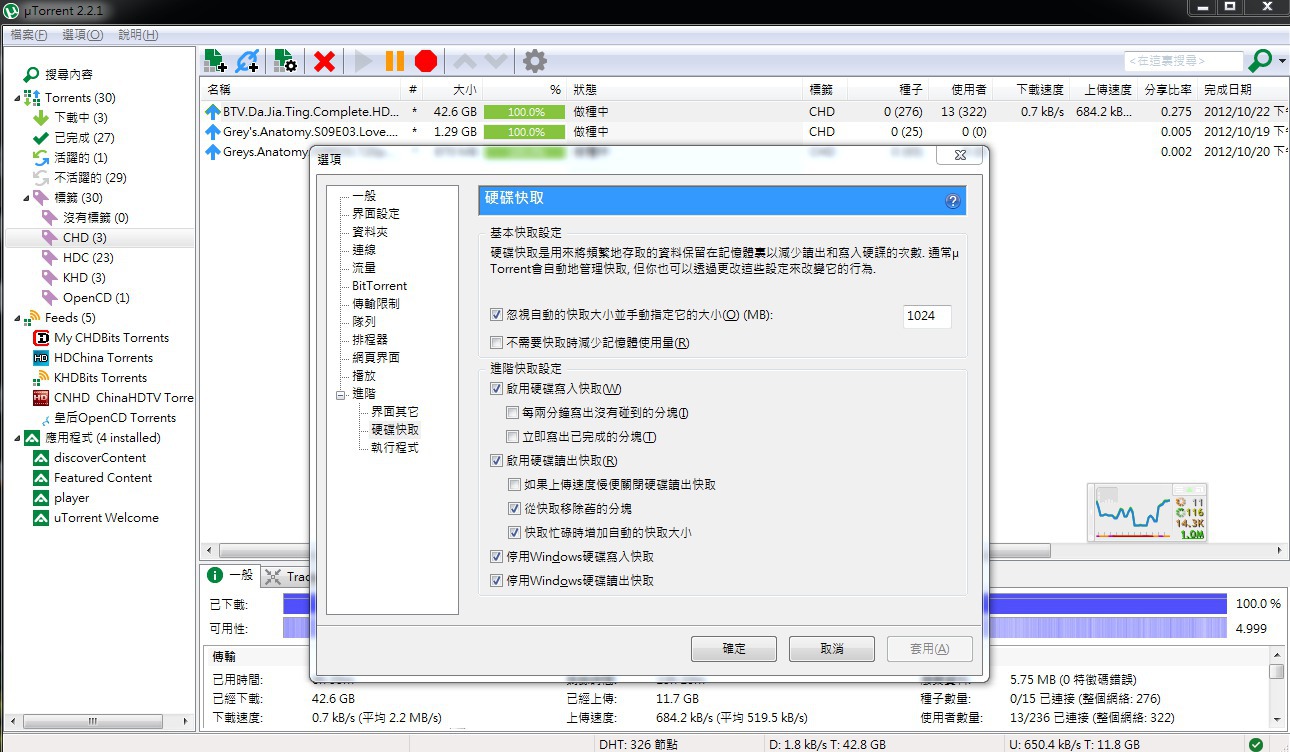Click the grey Start torrent play icon
Viewport: 1290px width, 752px height.
click(363, 62)
